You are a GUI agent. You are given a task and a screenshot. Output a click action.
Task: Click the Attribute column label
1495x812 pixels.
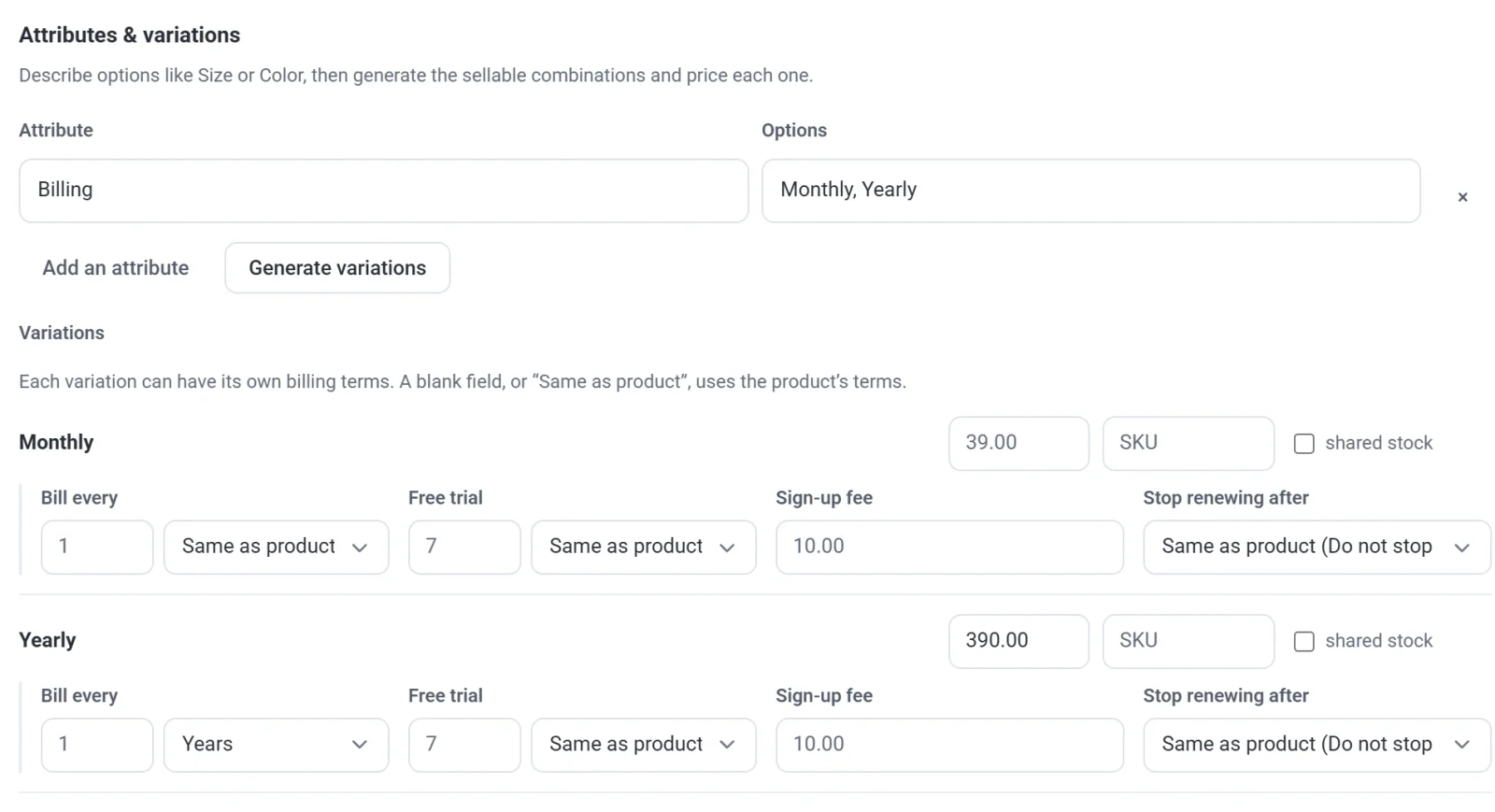point(56,131)
